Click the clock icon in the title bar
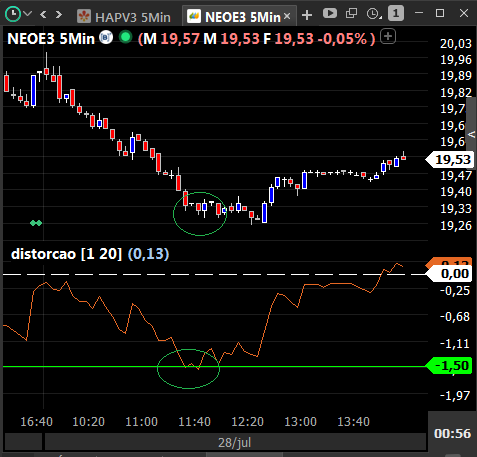 tap(13, 14)
